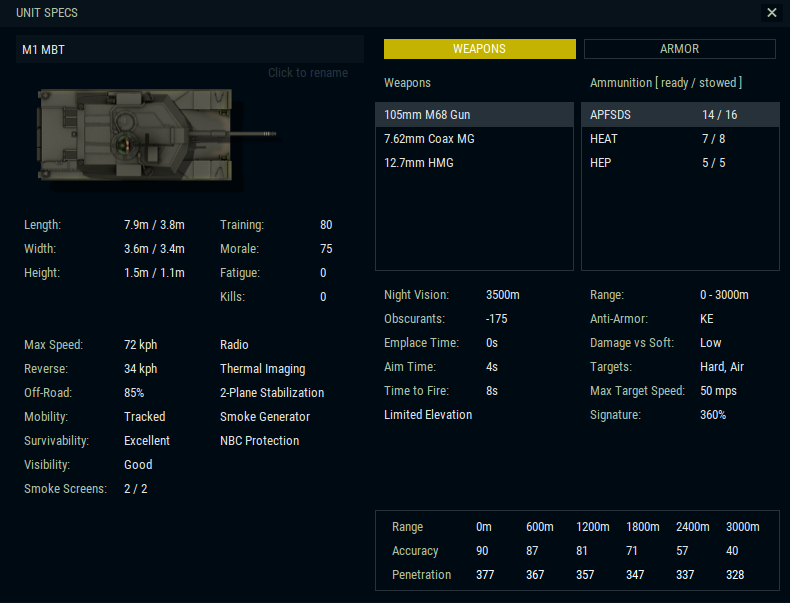The image size is (790, 603).
Task: Click the Off-Road value 85%
Action: [134, 393]
